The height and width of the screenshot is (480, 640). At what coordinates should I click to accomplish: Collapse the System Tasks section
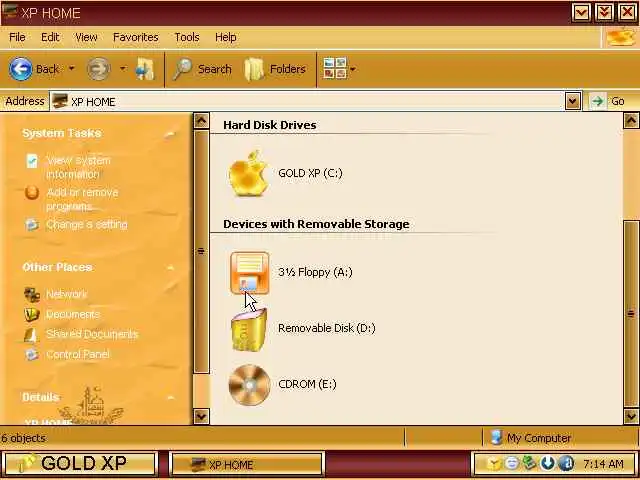point(171,133)
